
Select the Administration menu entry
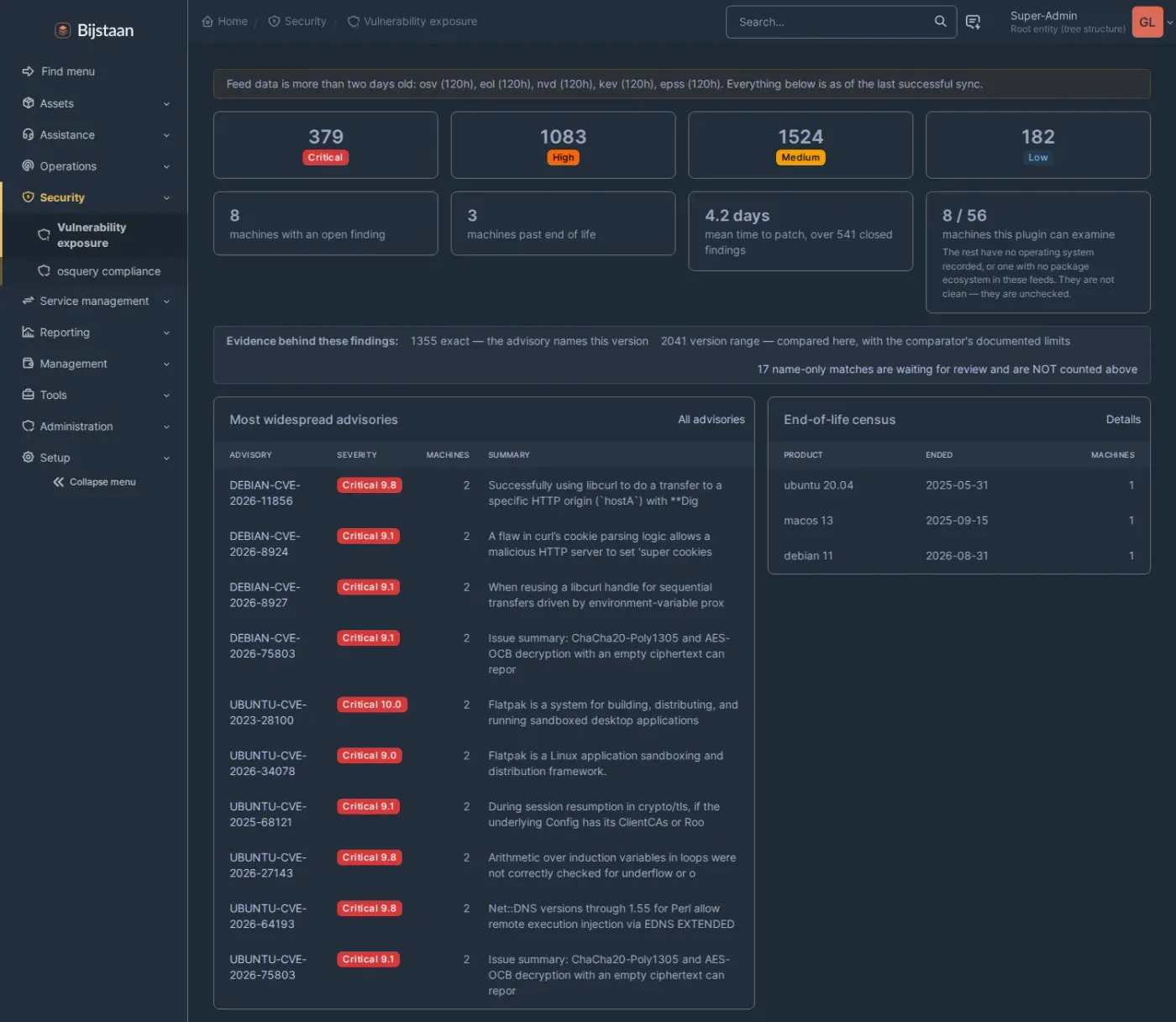tap(94, 427)
